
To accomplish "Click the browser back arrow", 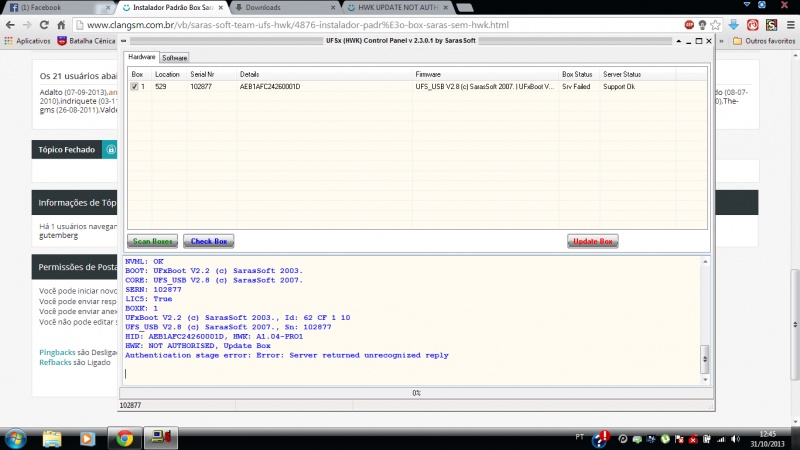I will pos(10,24).
